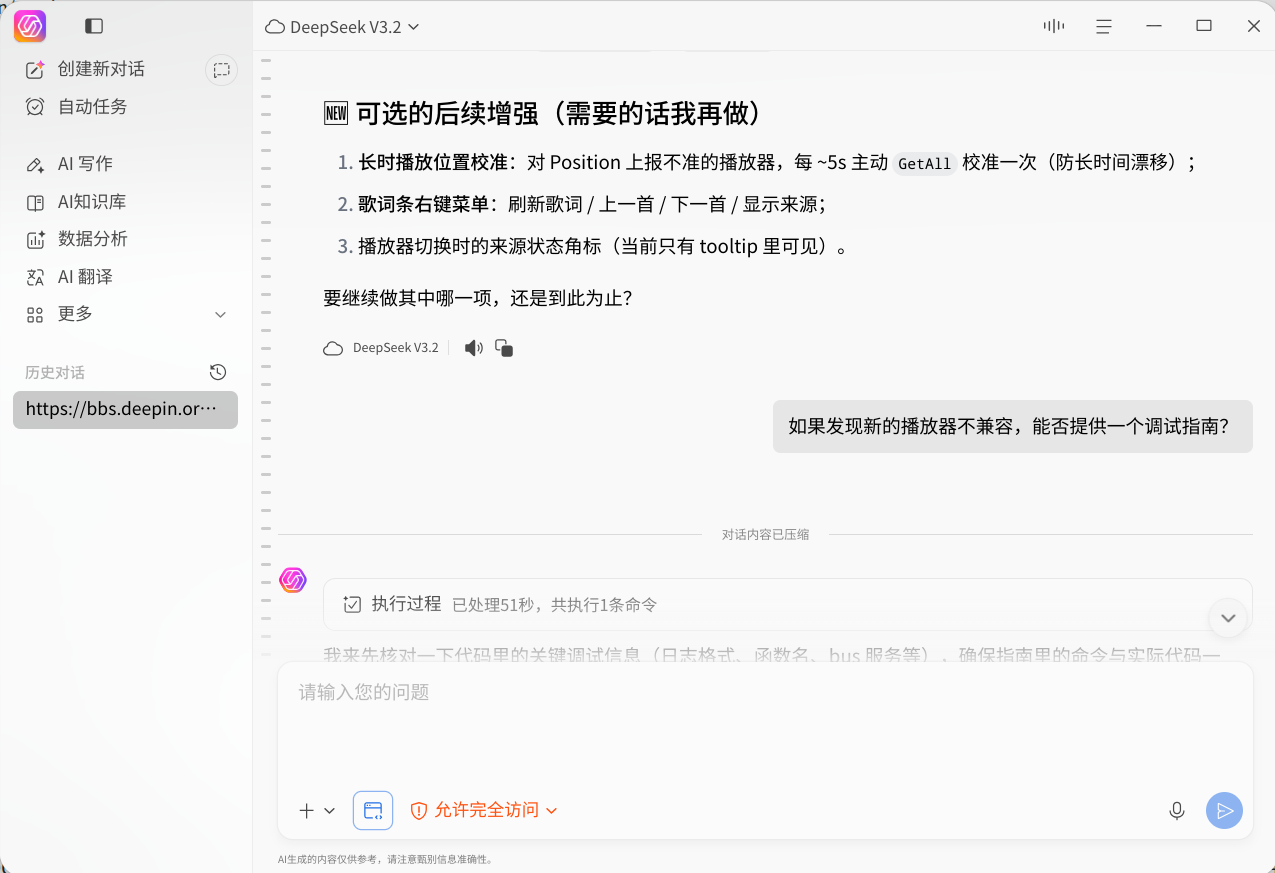The image size is (1275, 873).
Task: Toggle the sidebar collapse icon
Action: pos(94,26)
